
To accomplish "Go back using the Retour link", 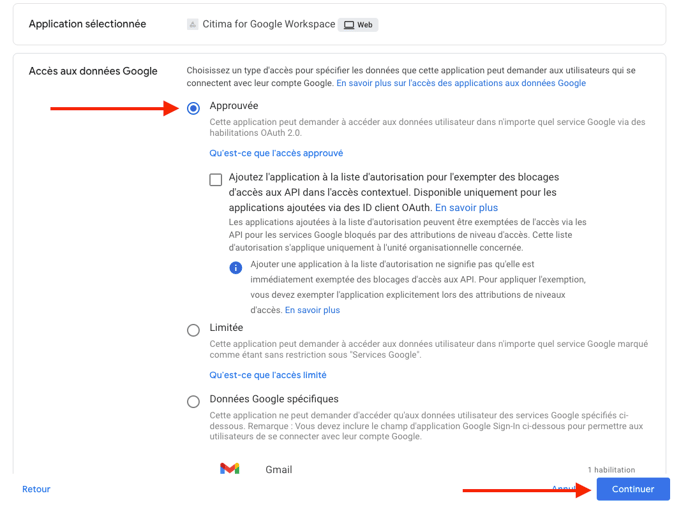I will coord(36,489).
